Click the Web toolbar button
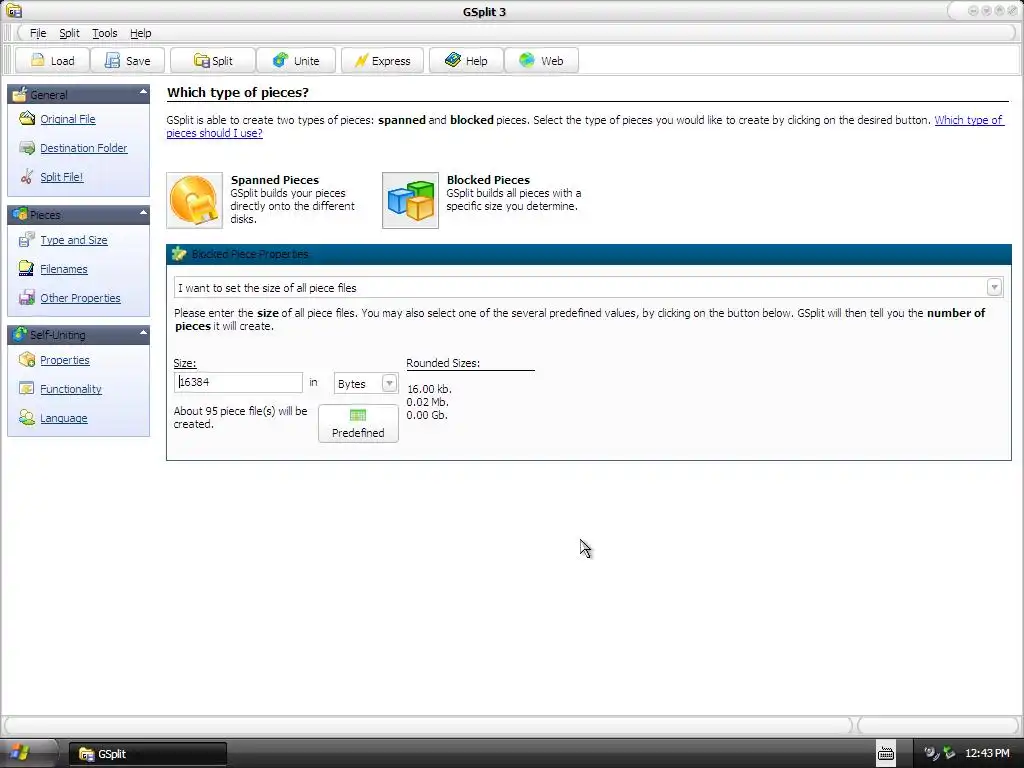Viewport: 1024px width, 768px height. click(541, 61)
